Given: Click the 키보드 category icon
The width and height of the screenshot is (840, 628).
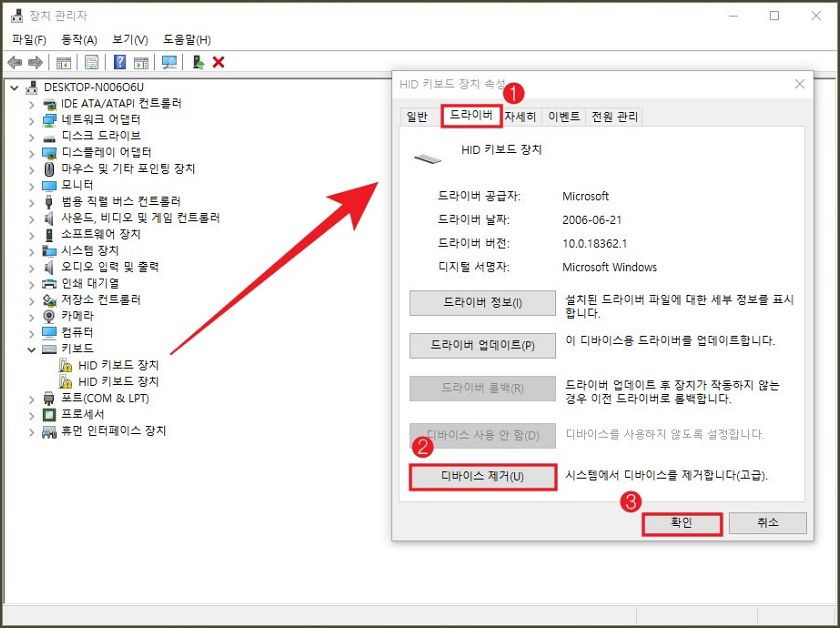Looking at the screenshot, I should 49,349.
